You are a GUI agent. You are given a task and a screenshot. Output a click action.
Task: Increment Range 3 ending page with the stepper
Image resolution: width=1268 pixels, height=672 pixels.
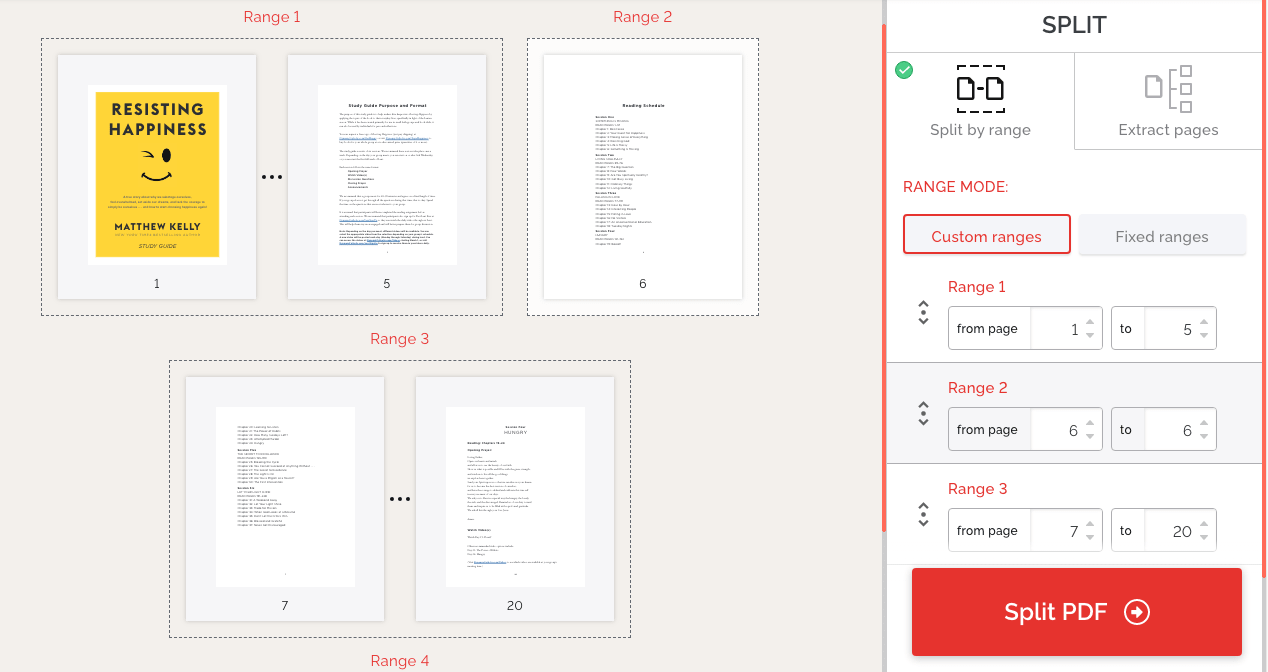pos(1206,523)
